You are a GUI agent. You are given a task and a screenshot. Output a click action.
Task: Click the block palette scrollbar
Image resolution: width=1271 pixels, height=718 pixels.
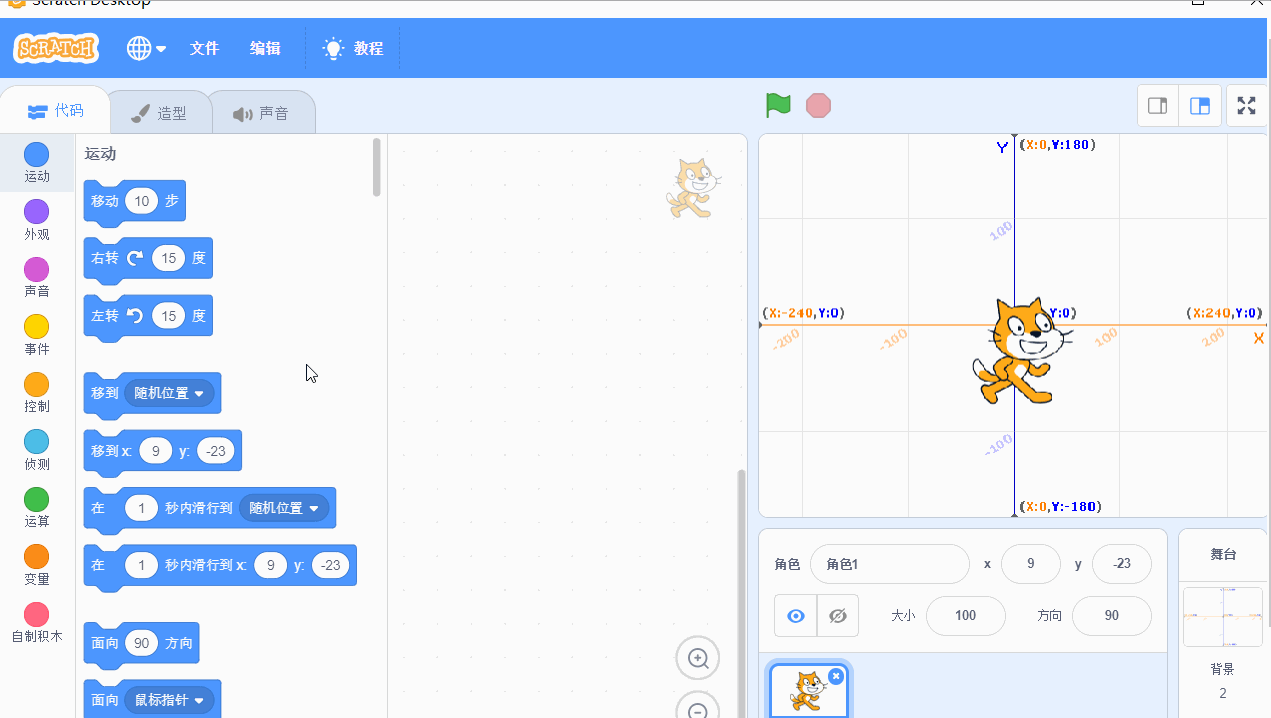[376, 167]
